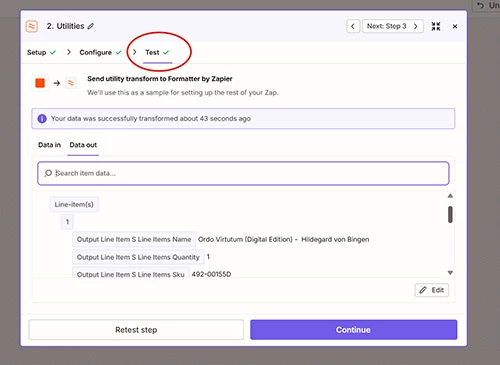Screen dimensions: 500x365
Task: Click the pencil icon to rename the Utilities step
Action: 91,26
